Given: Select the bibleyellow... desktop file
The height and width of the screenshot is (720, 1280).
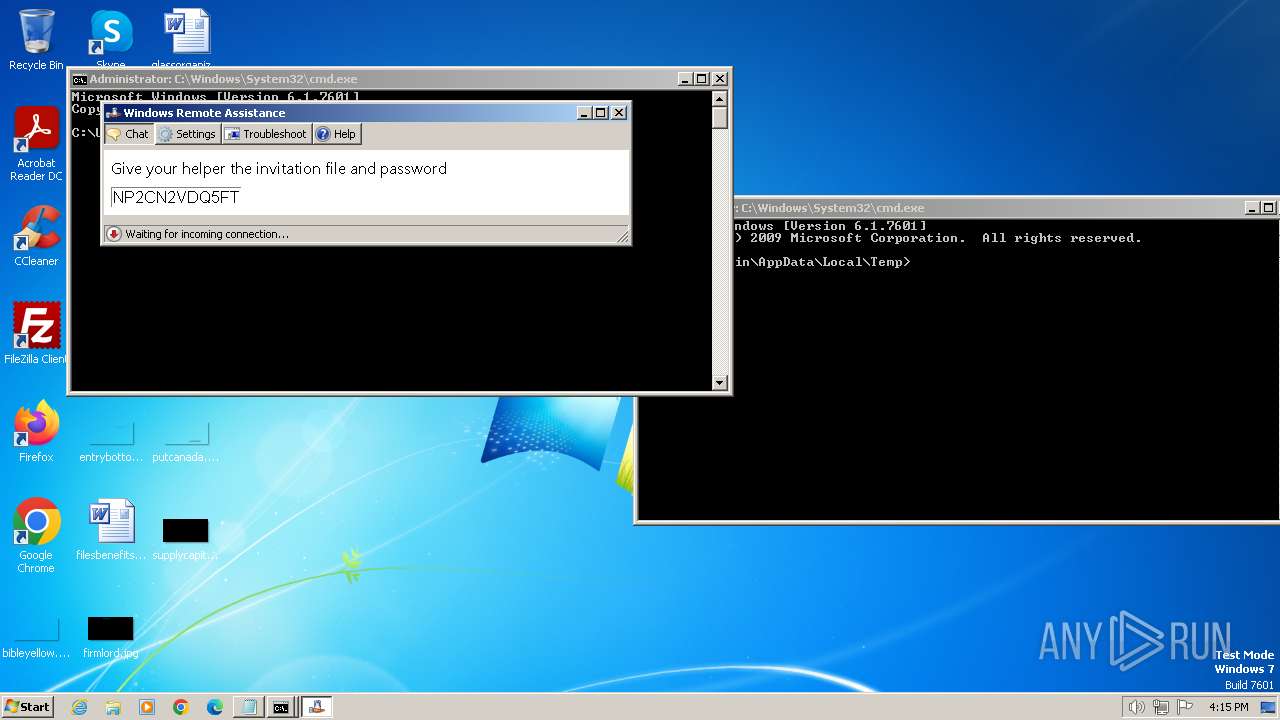Looking at the screenshot, I should coord(36,637).
